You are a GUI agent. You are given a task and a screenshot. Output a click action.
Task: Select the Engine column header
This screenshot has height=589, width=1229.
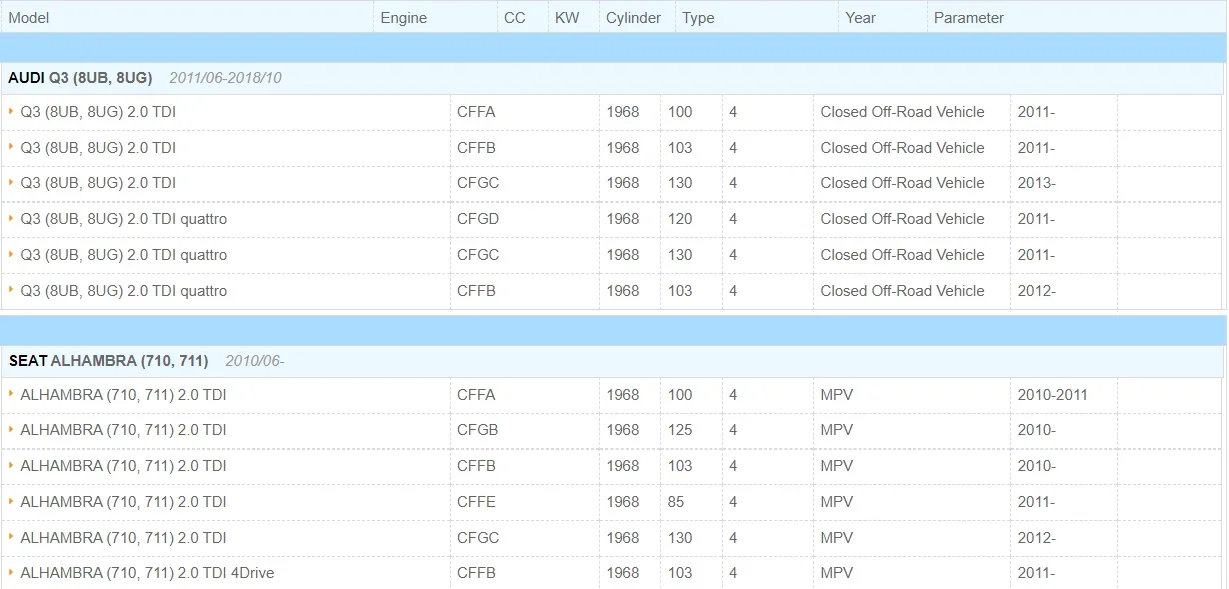click(404, 18)
